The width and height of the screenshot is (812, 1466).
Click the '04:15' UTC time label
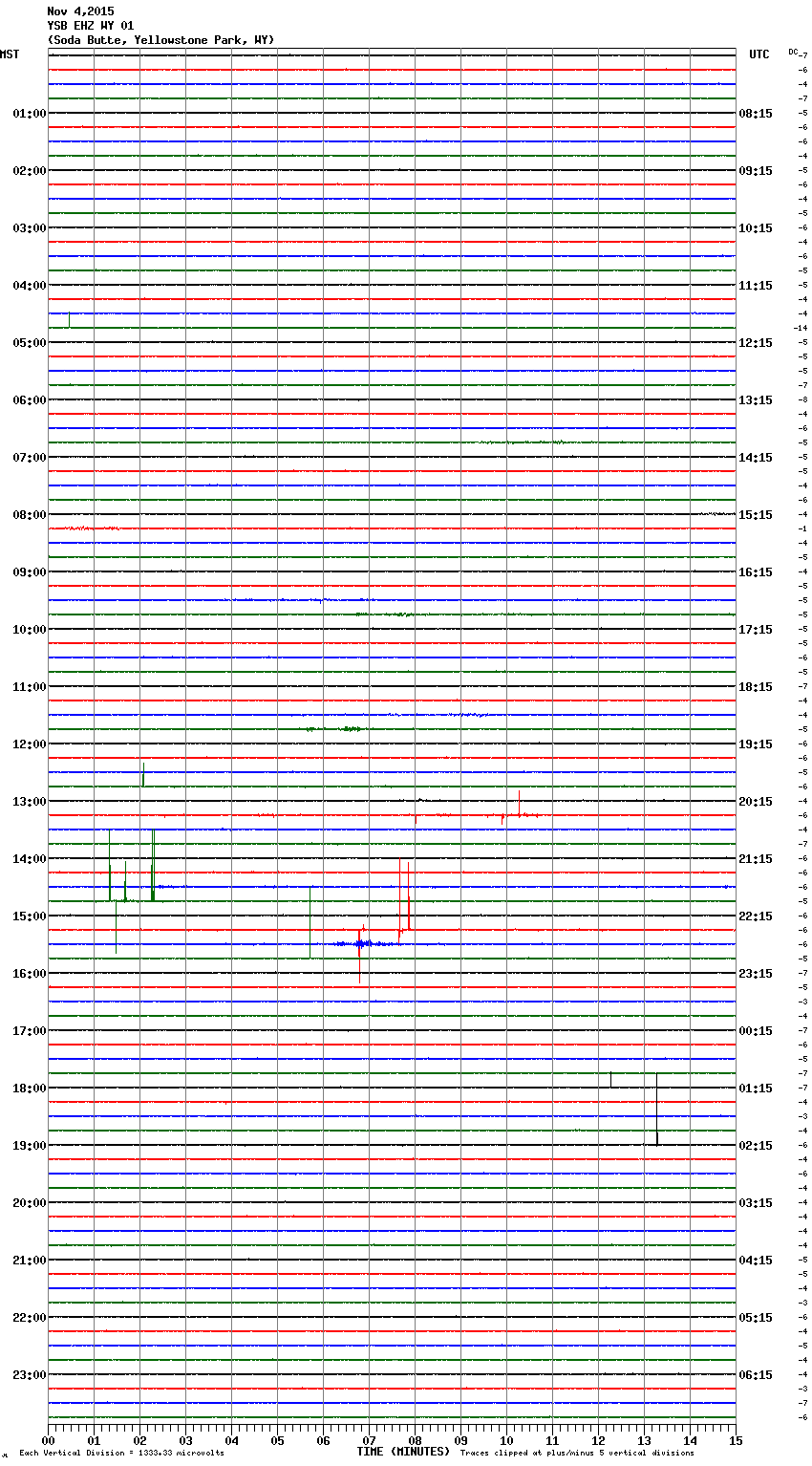pos(756,1261)
